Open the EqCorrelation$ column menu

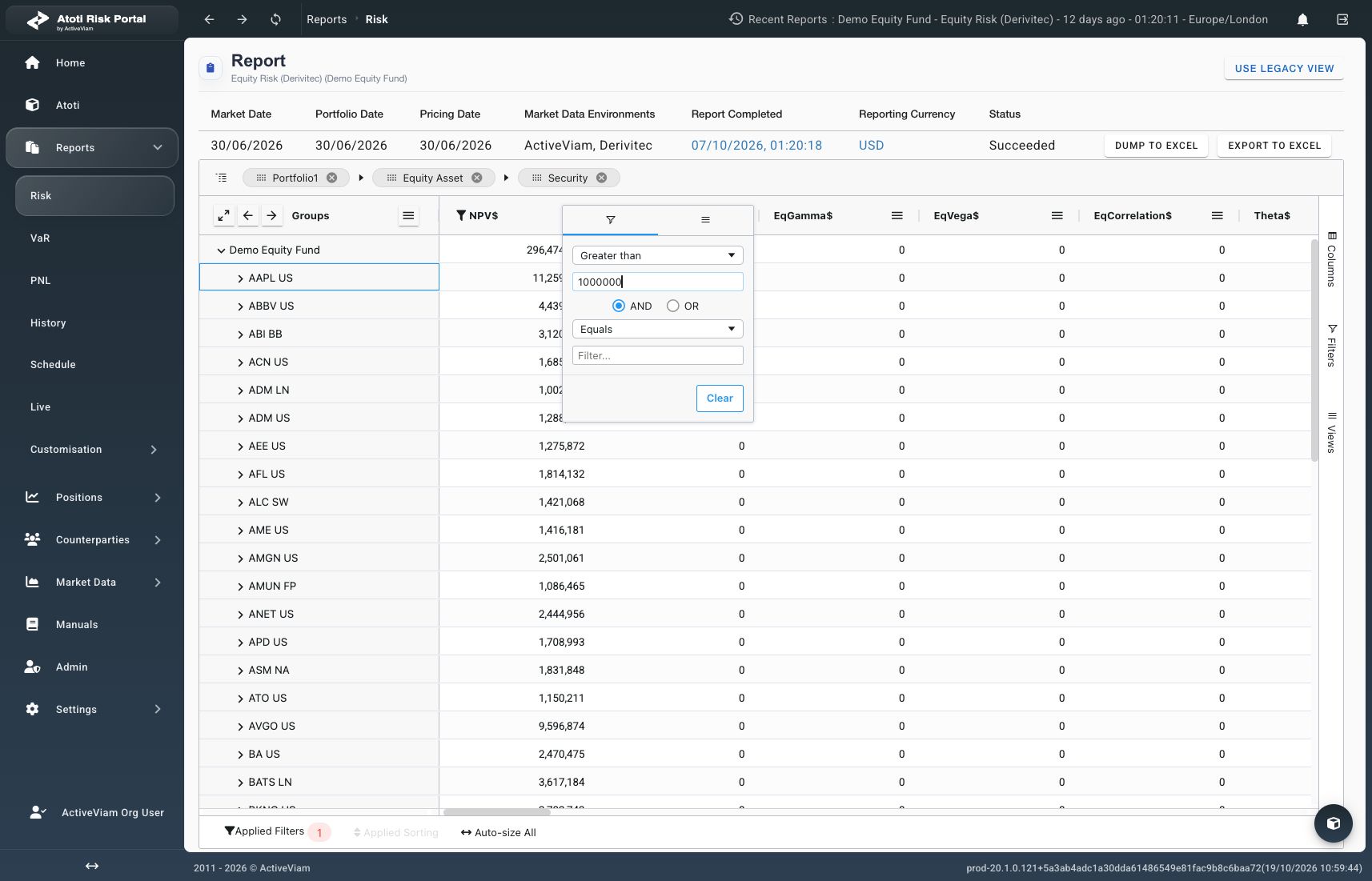pyautogui.click(x=1218, y=215)
